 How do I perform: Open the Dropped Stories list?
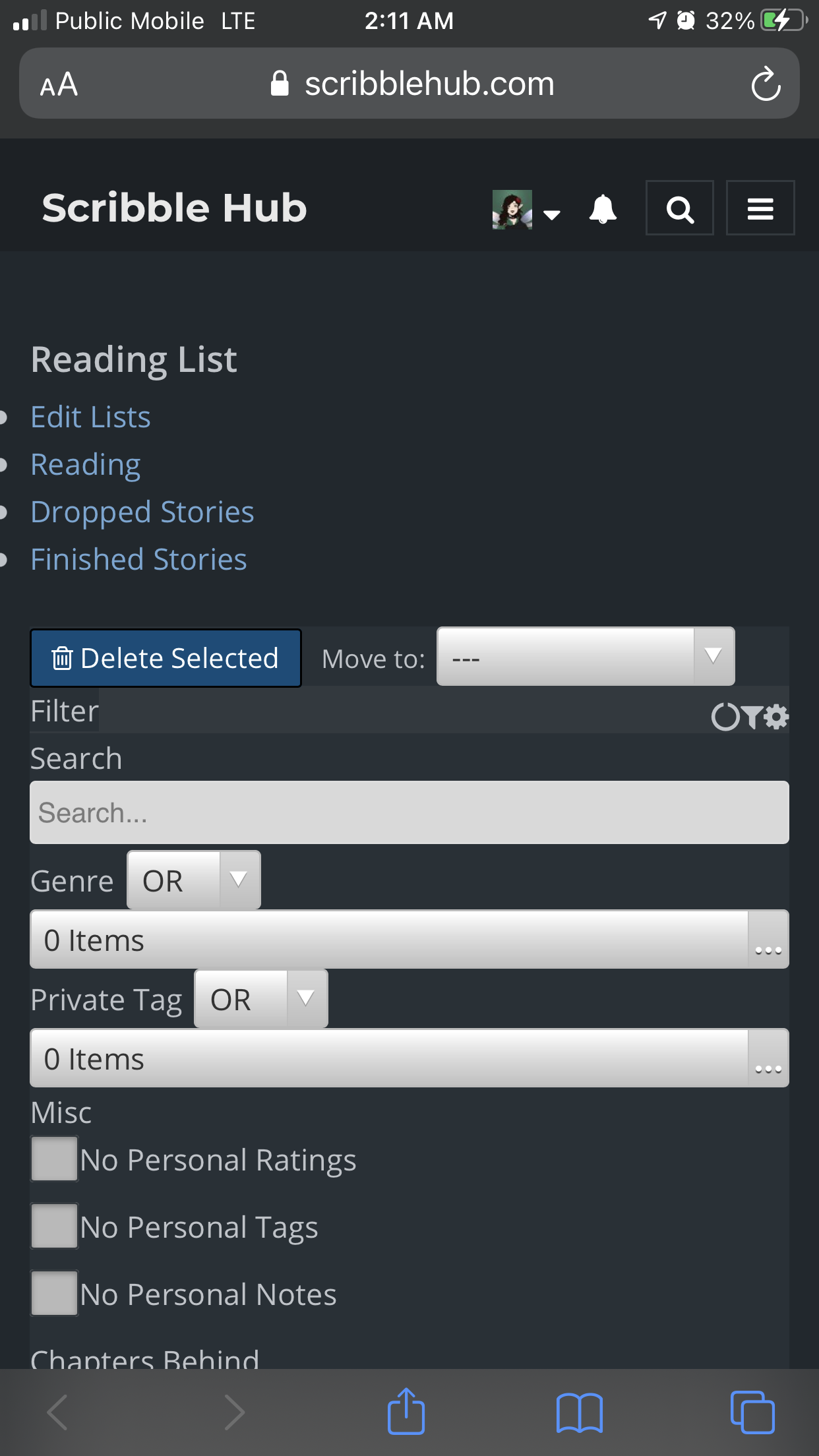tap(142, 512)
